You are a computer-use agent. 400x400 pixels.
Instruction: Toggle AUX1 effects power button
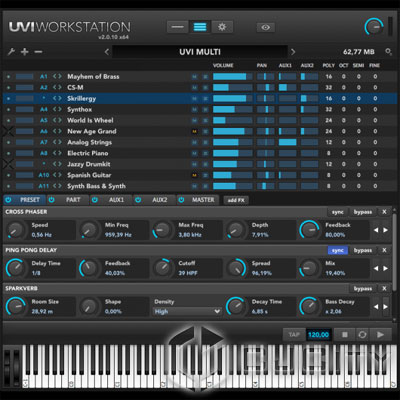coord(95,200)
